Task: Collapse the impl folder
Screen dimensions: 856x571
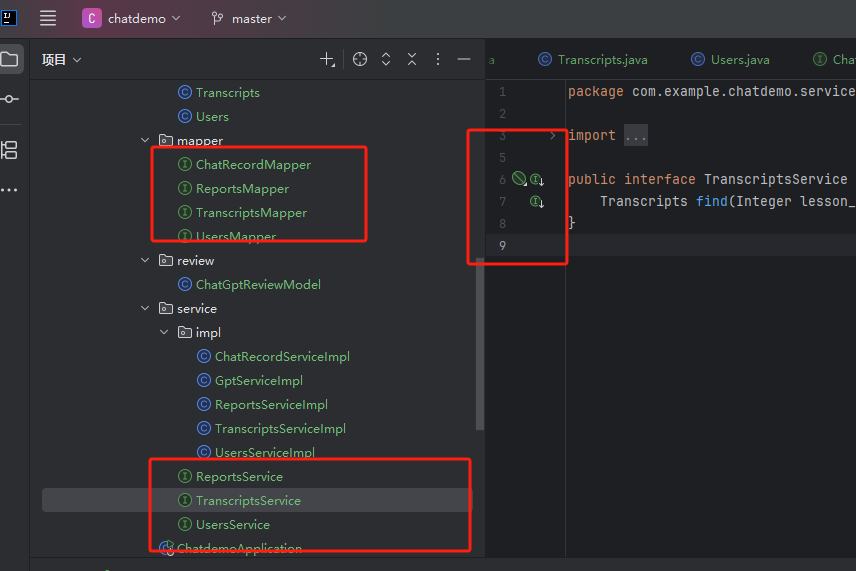Action: pos(164,332)
